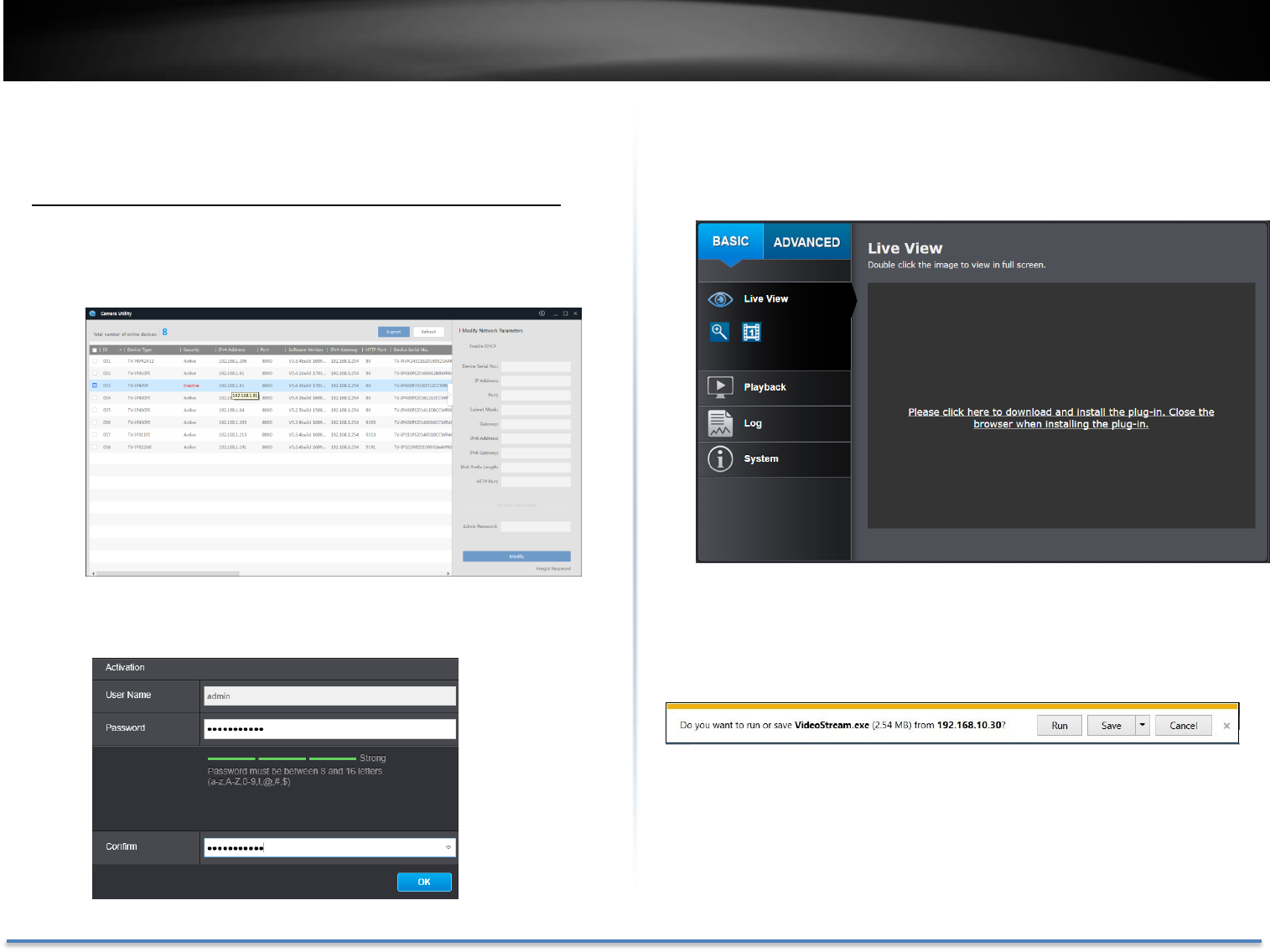Click the 192.168.1.64 IP address cell

click(231, 411)
